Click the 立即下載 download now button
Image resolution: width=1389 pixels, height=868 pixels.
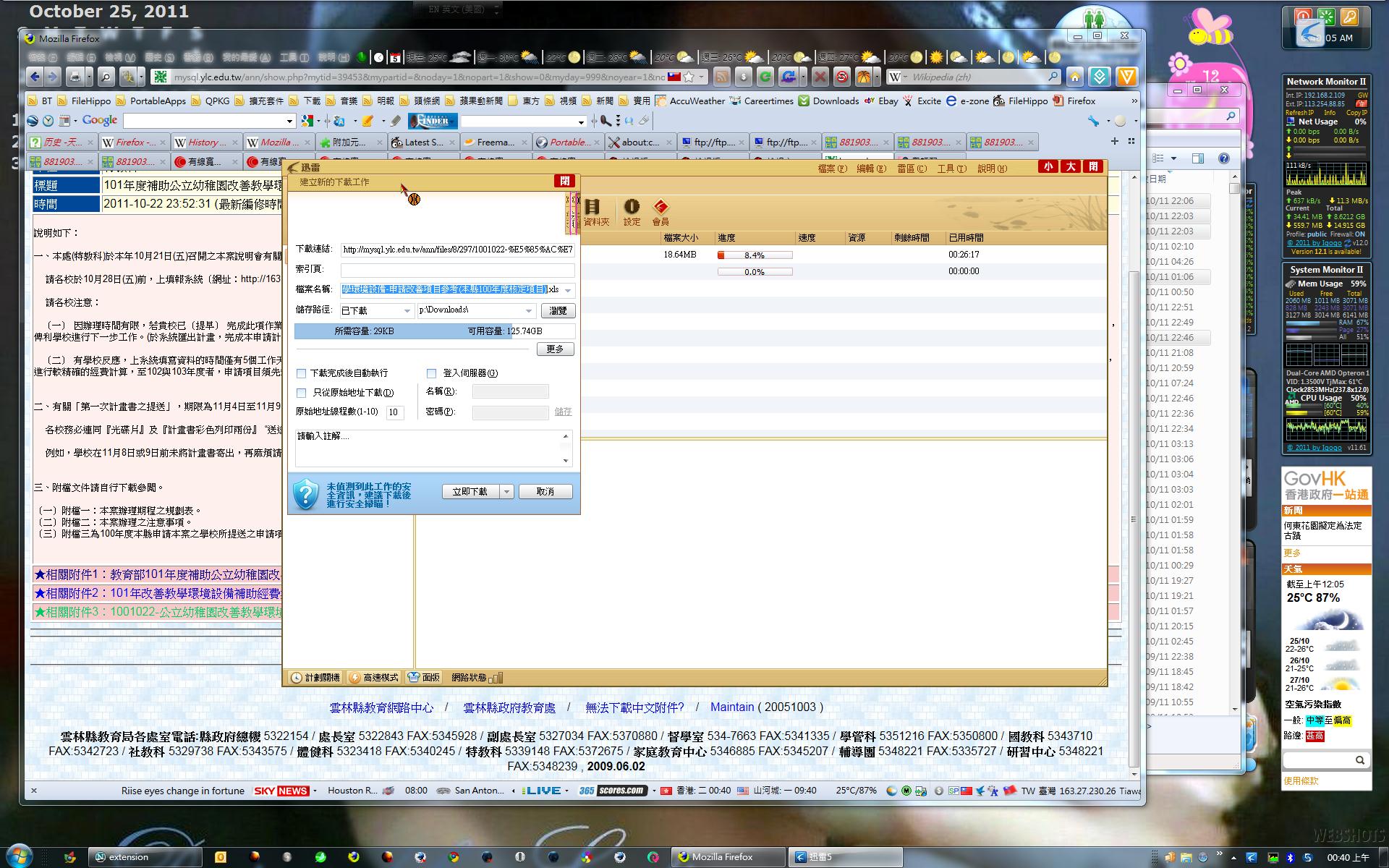click(470, 492)
